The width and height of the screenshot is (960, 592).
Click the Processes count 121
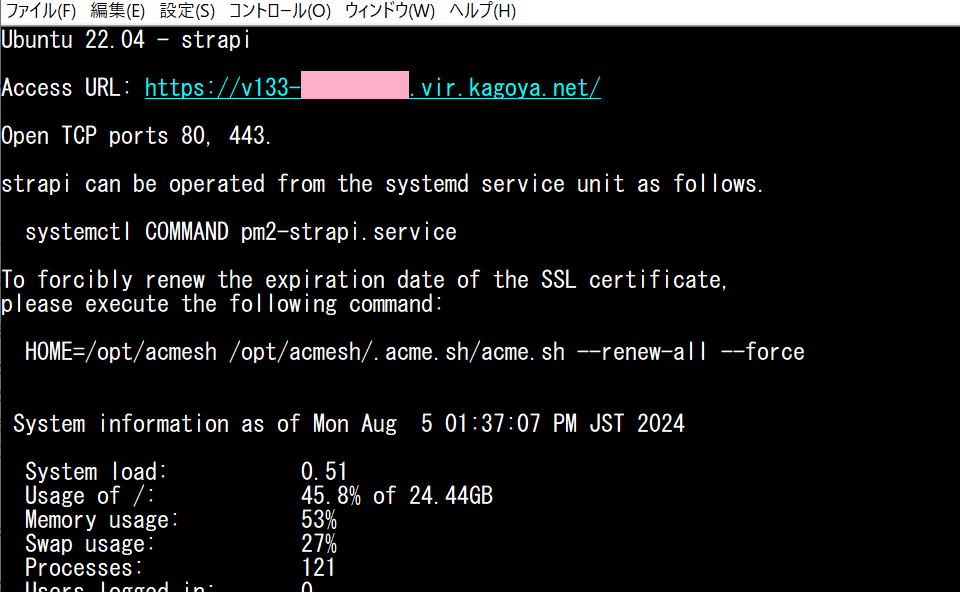click(318, 568)
